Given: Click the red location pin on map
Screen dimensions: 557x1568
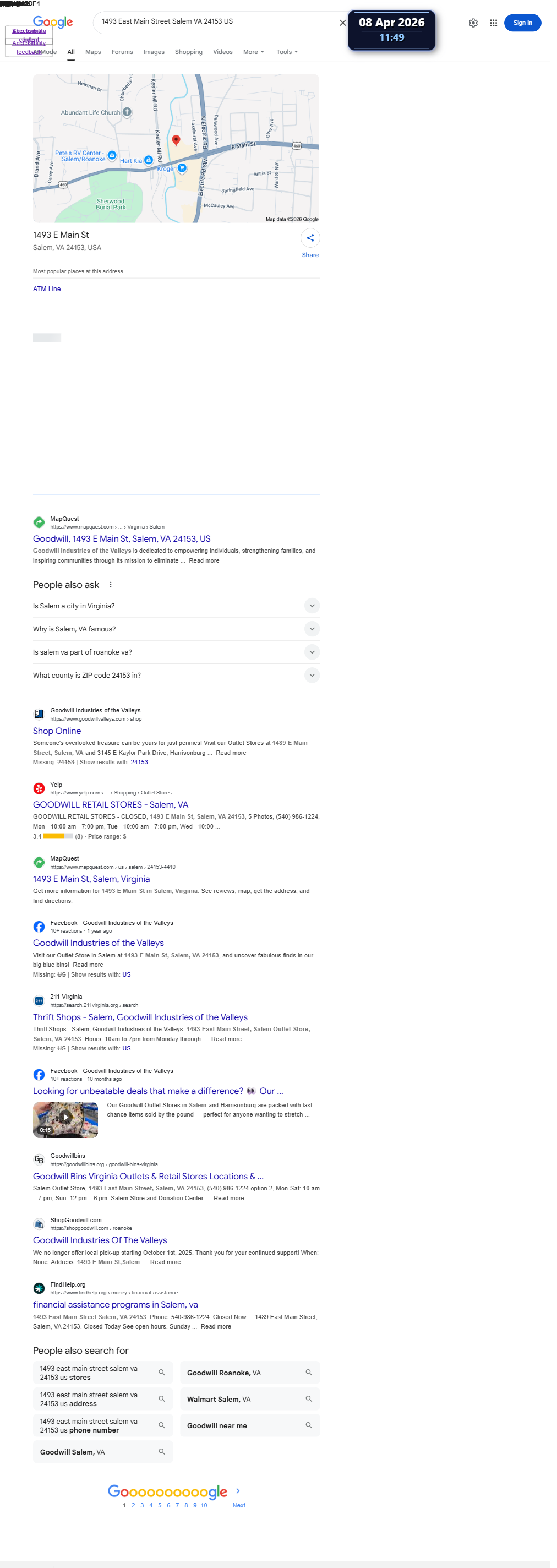Looking at the screenshot, I should [x=178, y=142].
